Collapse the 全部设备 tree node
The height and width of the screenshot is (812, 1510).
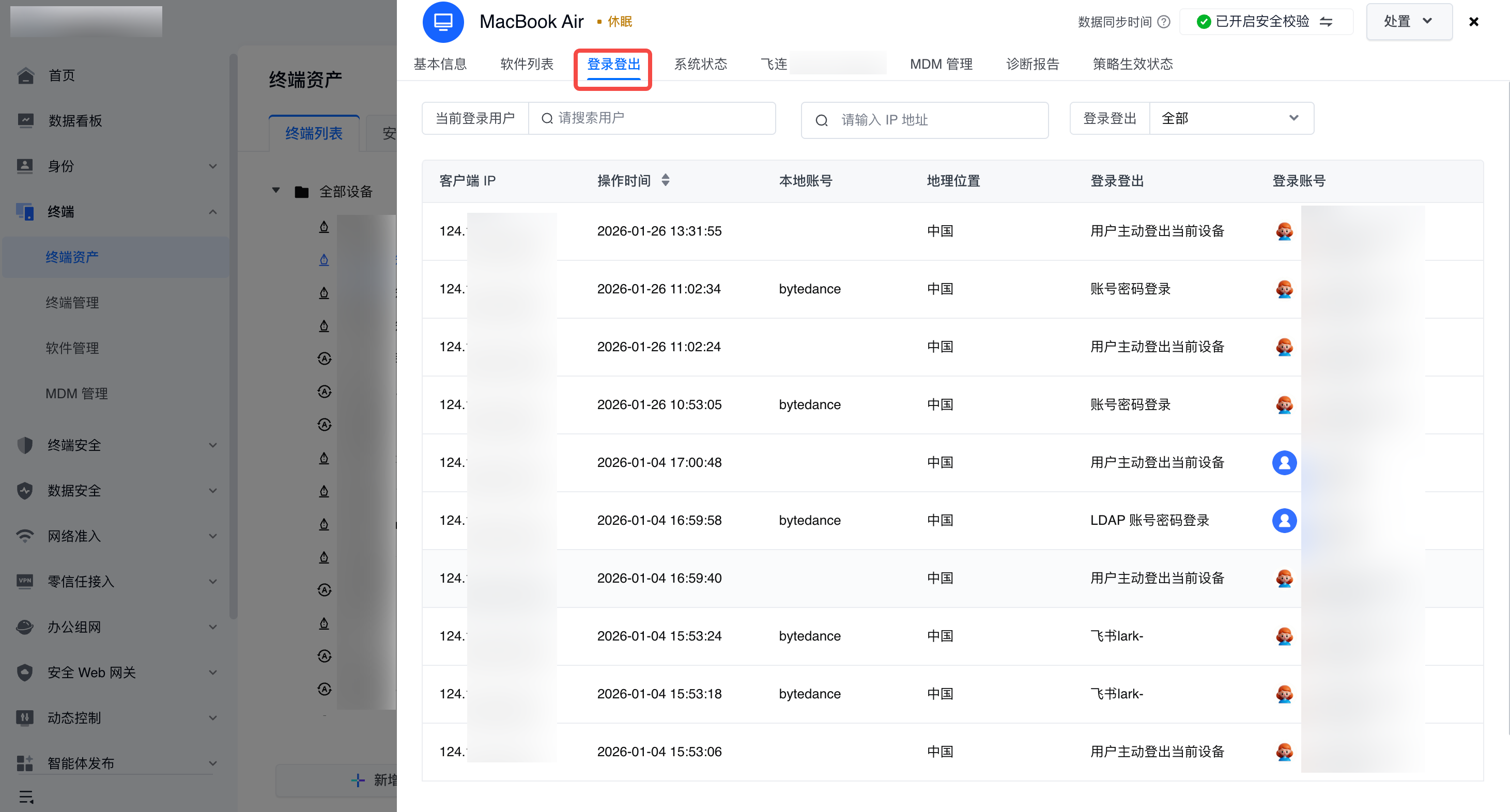tap(275, 191)
